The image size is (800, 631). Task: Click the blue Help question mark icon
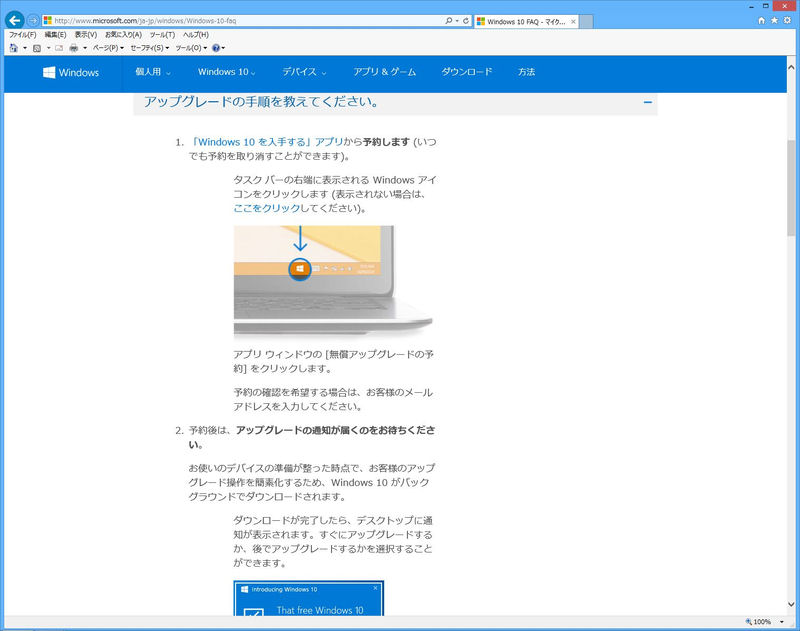click(216, 48)
